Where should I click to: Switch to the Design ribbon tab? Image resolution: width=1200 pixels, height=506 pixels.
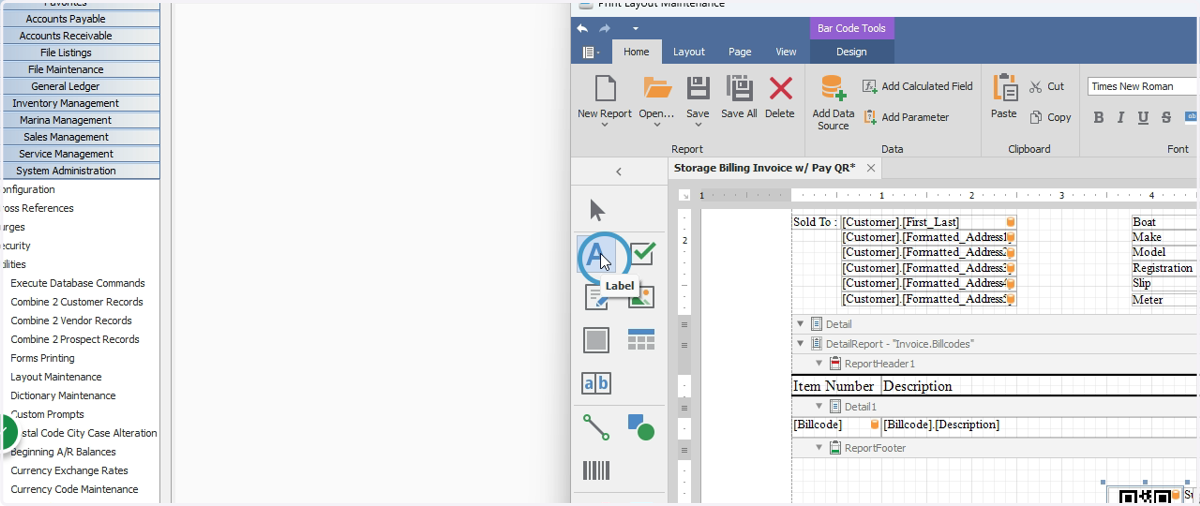click(851, 52)
